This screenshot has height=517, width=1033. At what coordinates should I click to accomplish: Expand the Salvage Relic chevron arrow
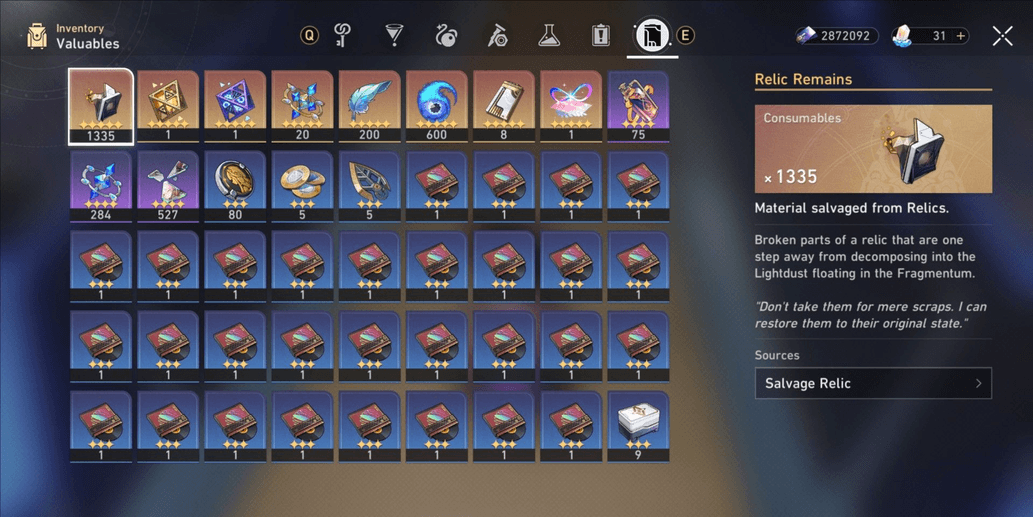tap(978, 383)
